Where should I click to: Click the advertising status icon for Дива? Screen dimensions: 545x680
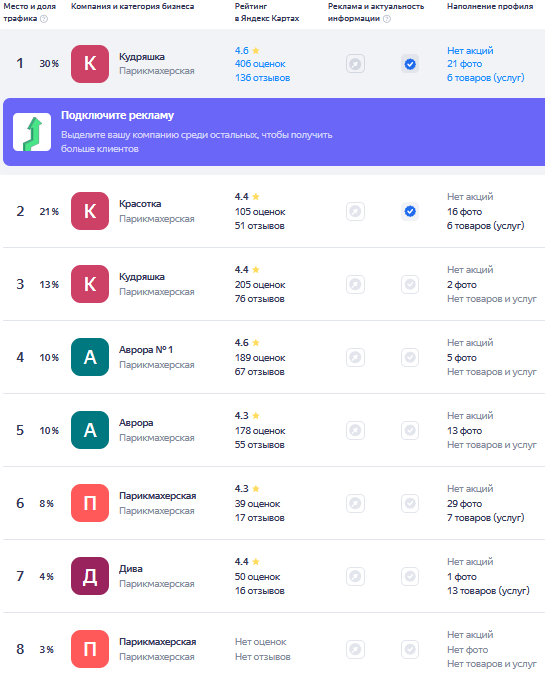(x=355, y=576)
